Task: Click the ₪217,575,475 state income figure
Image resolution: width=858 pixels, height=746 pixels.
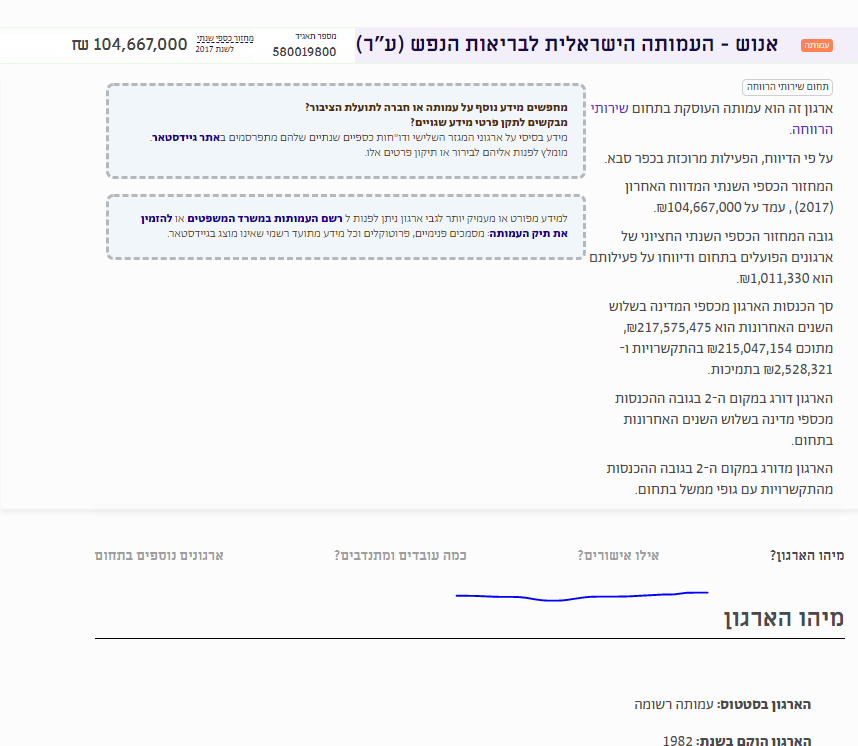Action: 668,327
